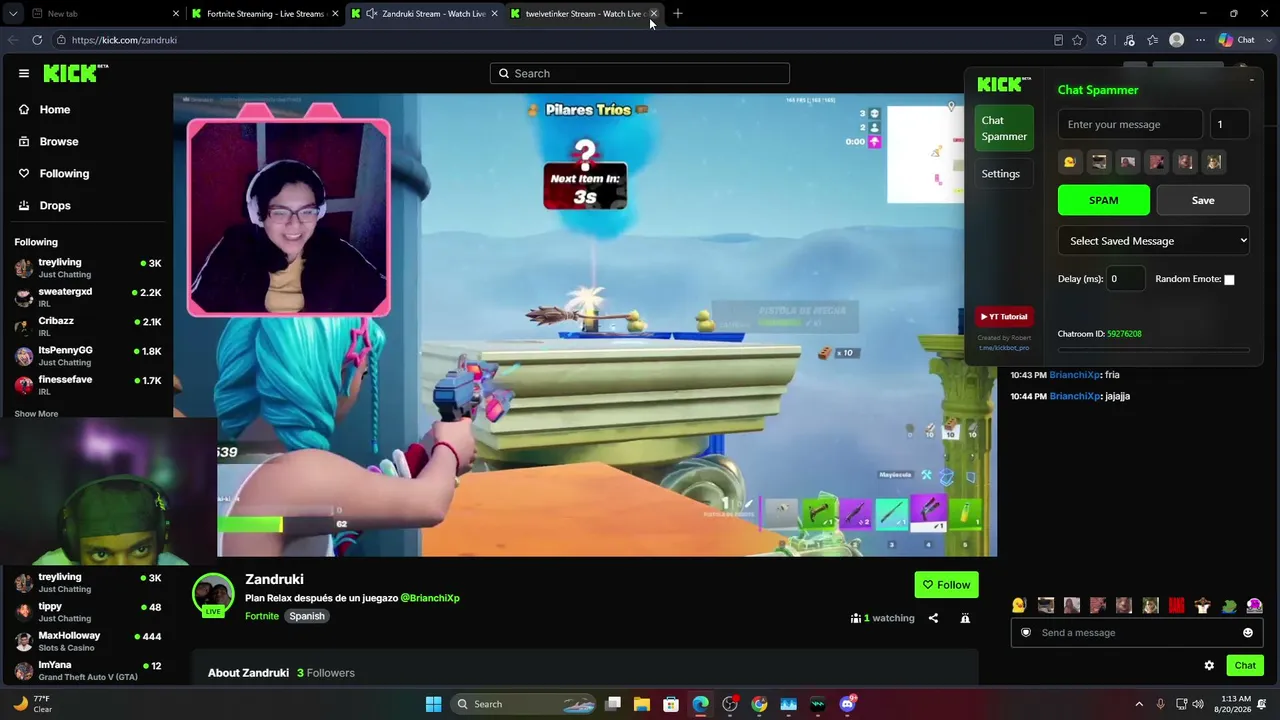Screen dimensions: 1280x720
Task: Open Discord from the taskbar
Action: point(848,704)
